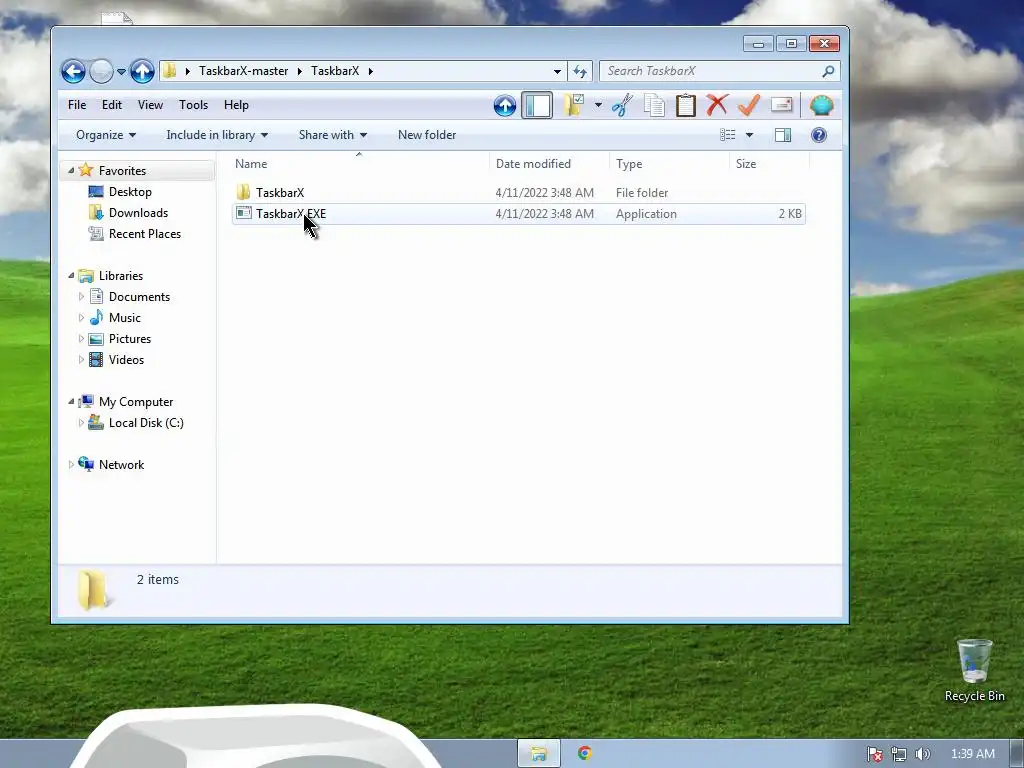Open Include in library dropdown
The height and width of the screenshot is (768, 1024).
click(x=217, y=135)
